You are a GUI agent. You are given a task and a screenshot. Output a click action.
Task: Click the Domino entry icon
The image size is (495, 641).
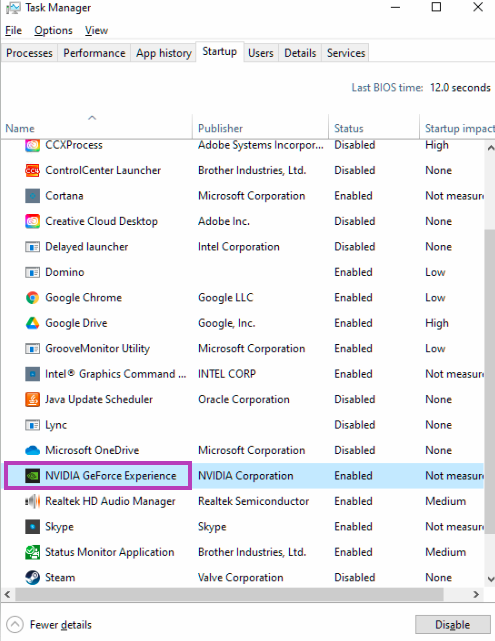pyautogui.click(x=32, y=272)
